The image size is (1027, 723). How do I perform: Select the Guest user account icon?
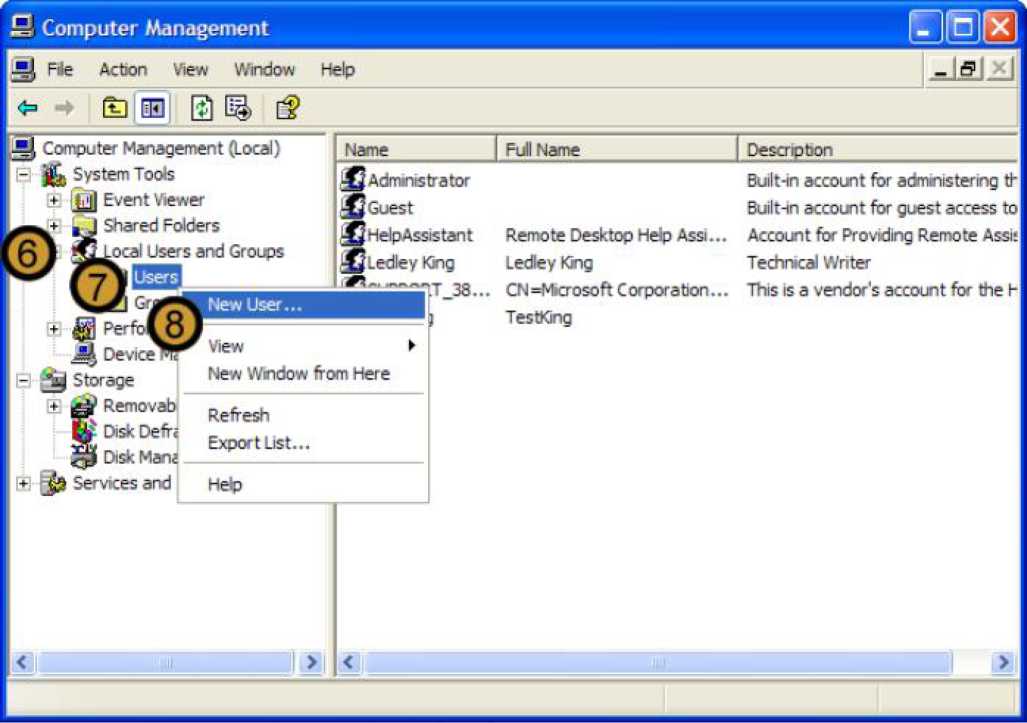pyautogui.click(x=353, y=207)
